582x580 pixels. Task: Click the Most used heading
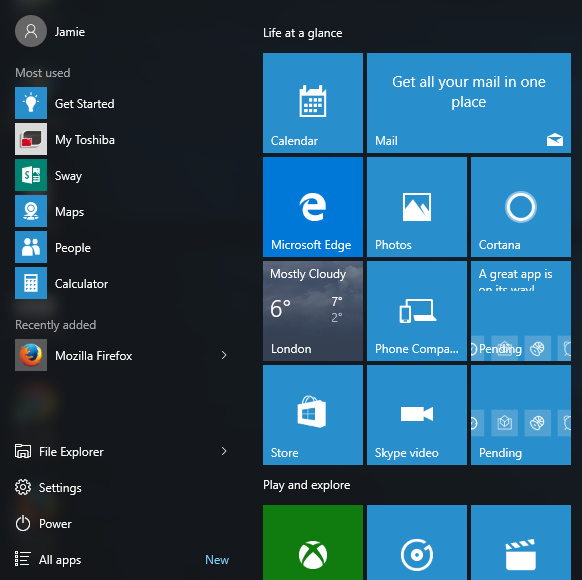[43, 73]
